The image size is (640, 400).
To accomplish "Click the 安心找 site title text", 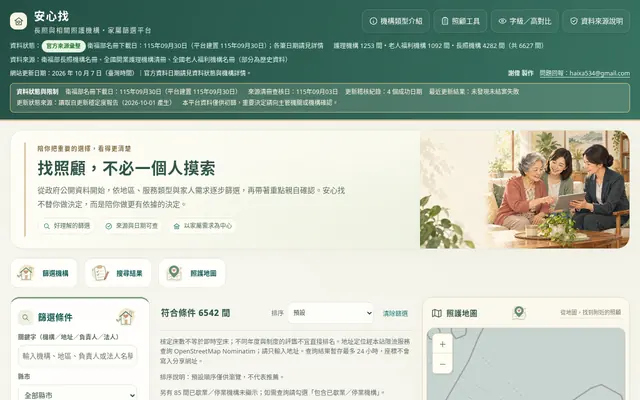I will pos(51,16).
